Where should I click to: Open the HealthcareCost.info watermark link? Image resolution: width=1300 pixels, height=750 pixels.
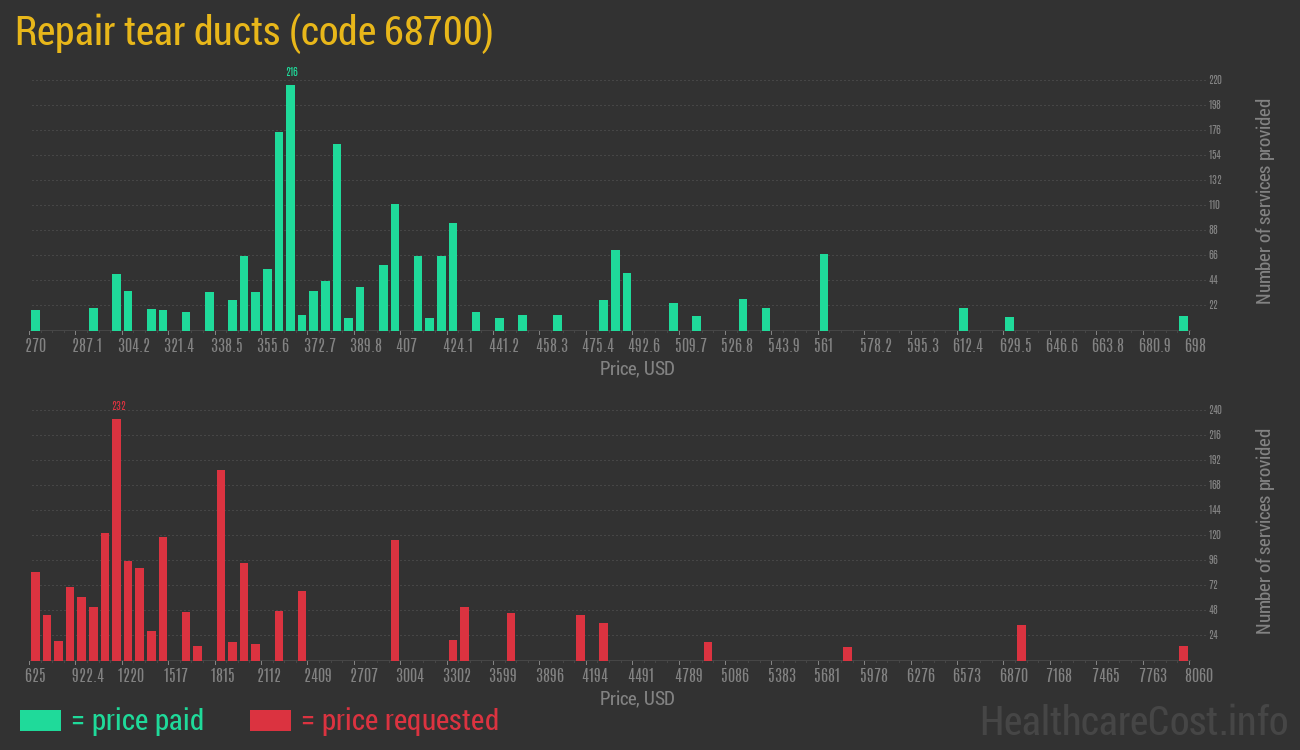click(x=1133, y=720)
